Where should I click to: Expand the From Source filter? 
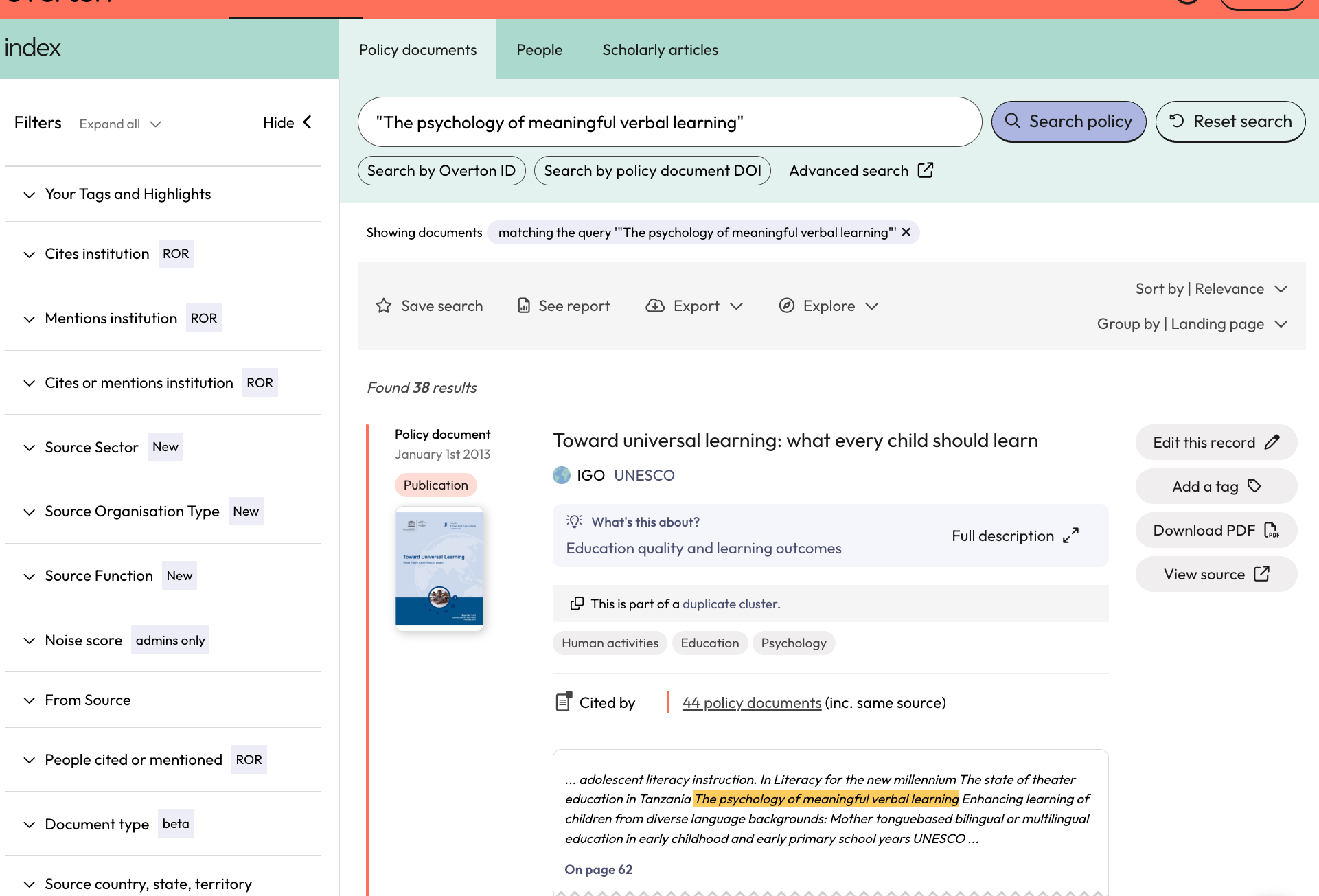[x=163, y=700]
